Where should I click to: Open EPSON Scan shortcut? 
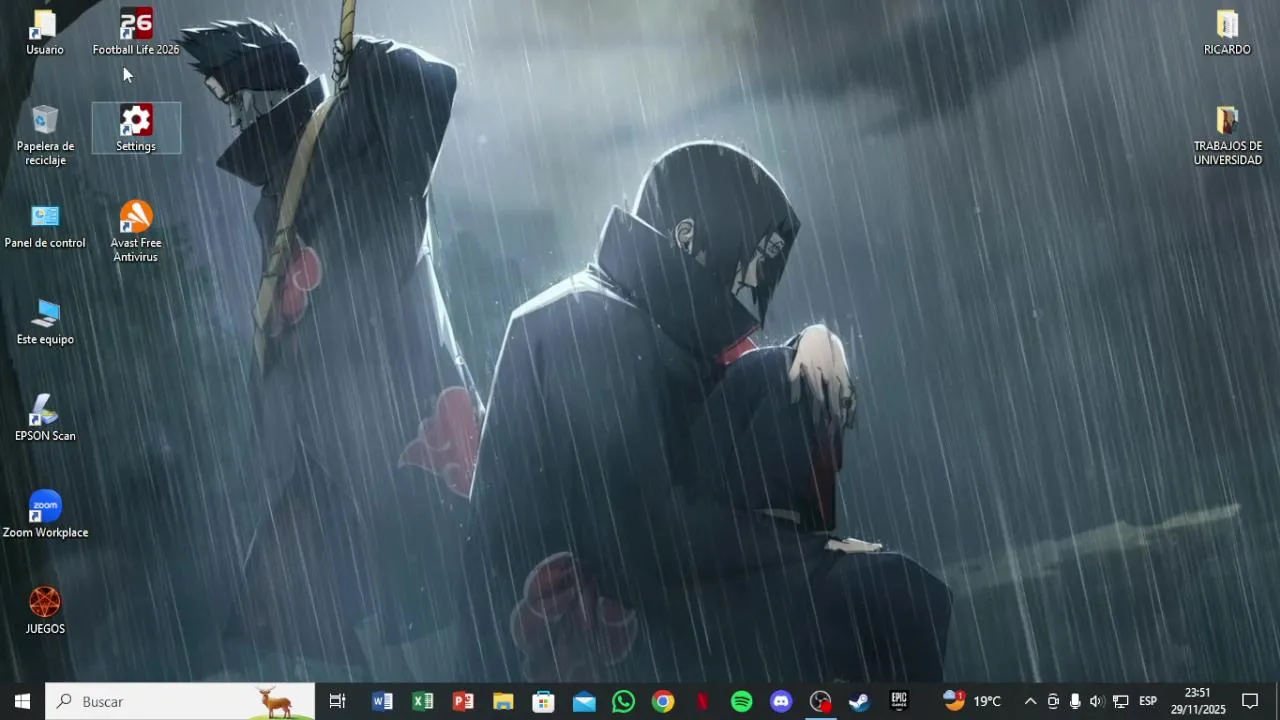pos(45,418)
